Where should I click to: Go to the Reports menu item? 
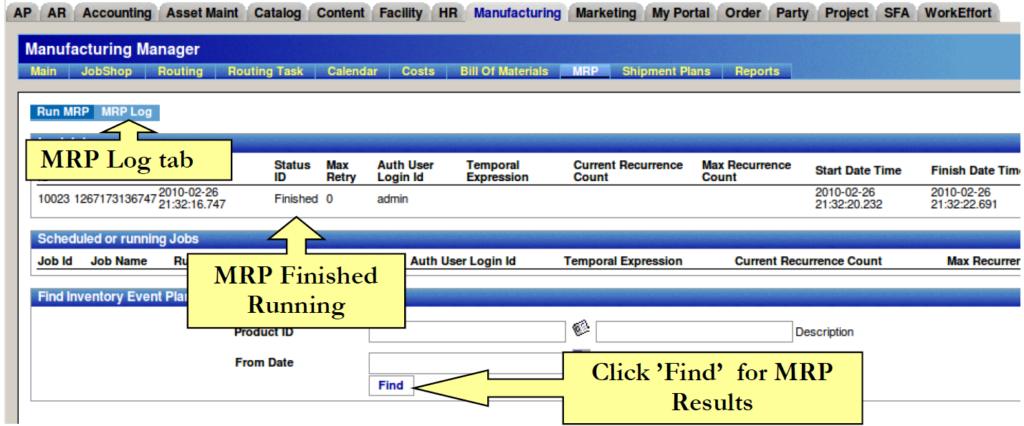click(x=757, y=71)
